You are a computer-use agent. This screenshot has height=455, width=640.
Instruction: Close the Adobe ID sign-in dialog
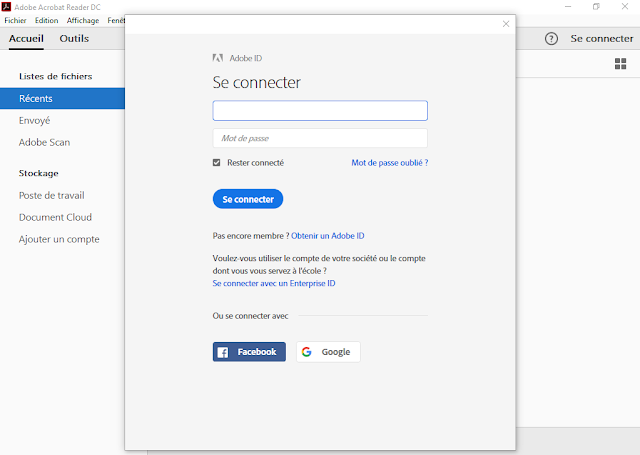coord(506,24)
